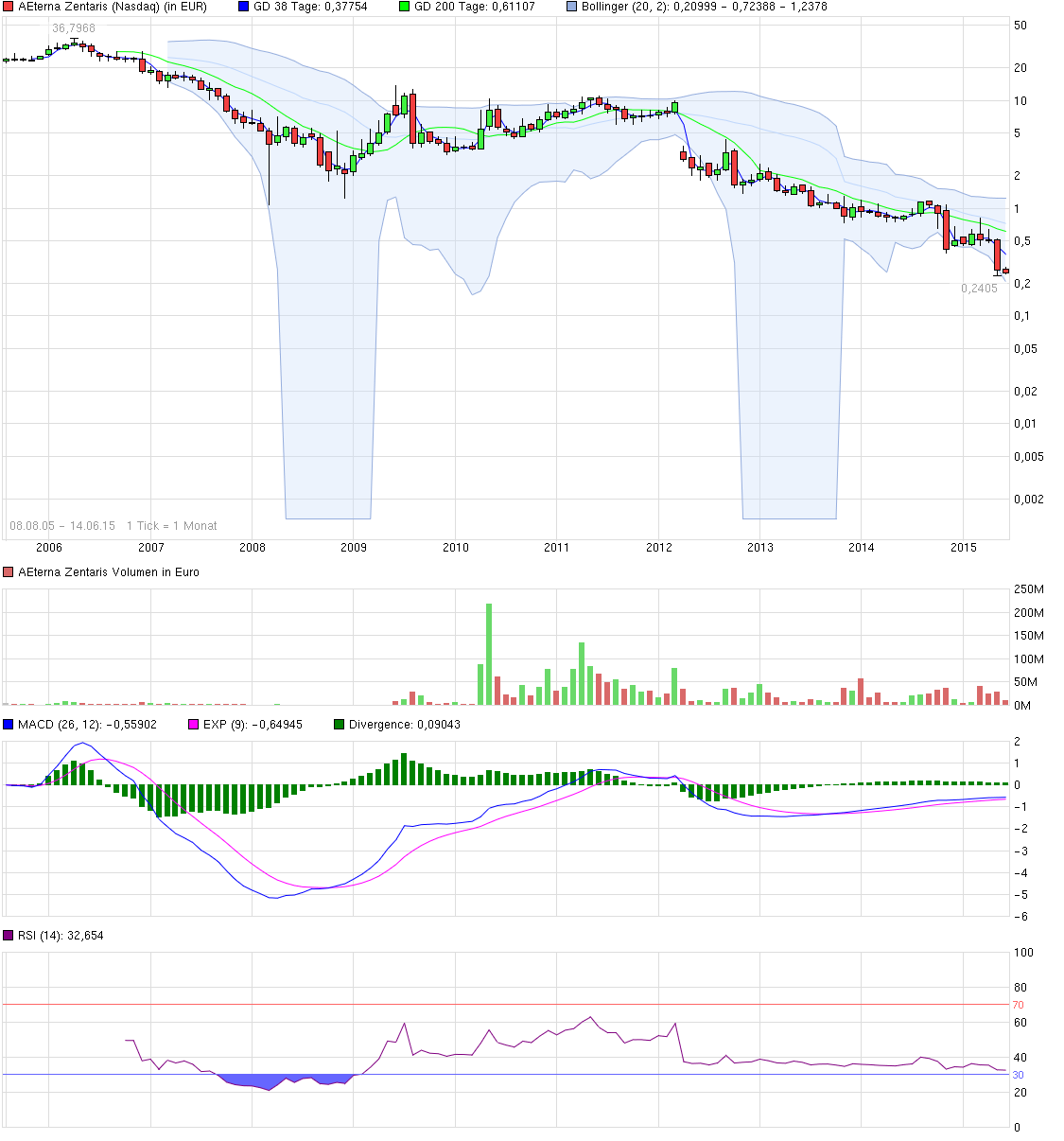Click the green GD 200 Tage legend swatch
This screenshot has width=1064, height=1141.
tap(405, 7)
